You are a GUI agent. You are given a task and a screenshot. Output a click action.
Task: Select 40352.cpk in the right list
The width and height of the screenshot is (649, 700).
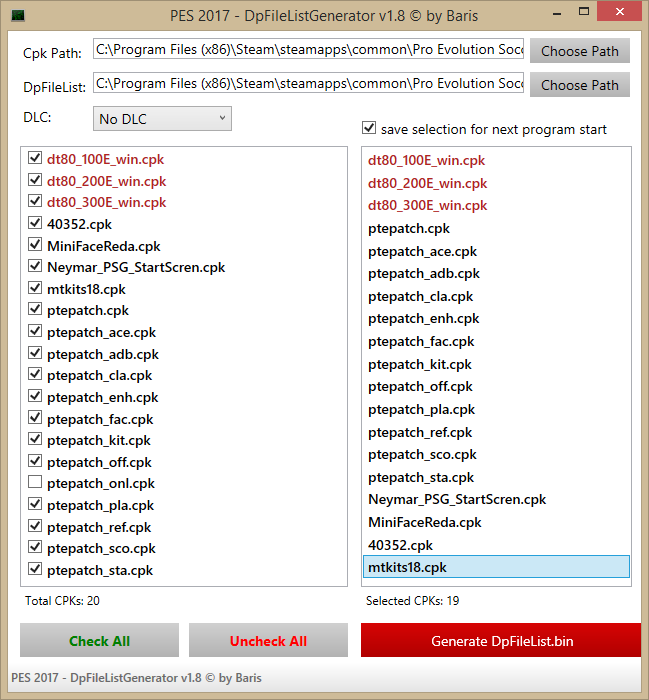pyautogui.click(x=496, y=545)
